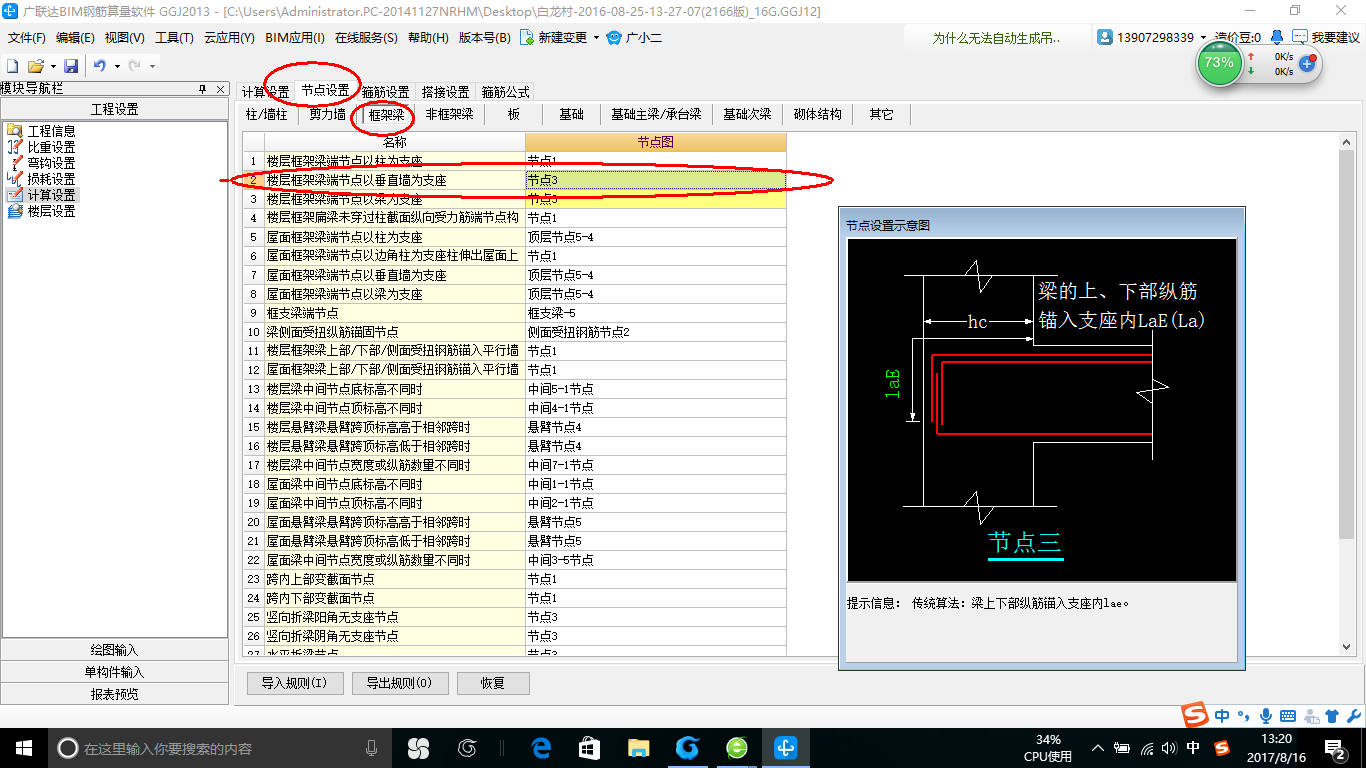This screenshot has height=768, width=1366.
Task: Click the blue plus floating widget button
Action: [x=1307, y=63]
